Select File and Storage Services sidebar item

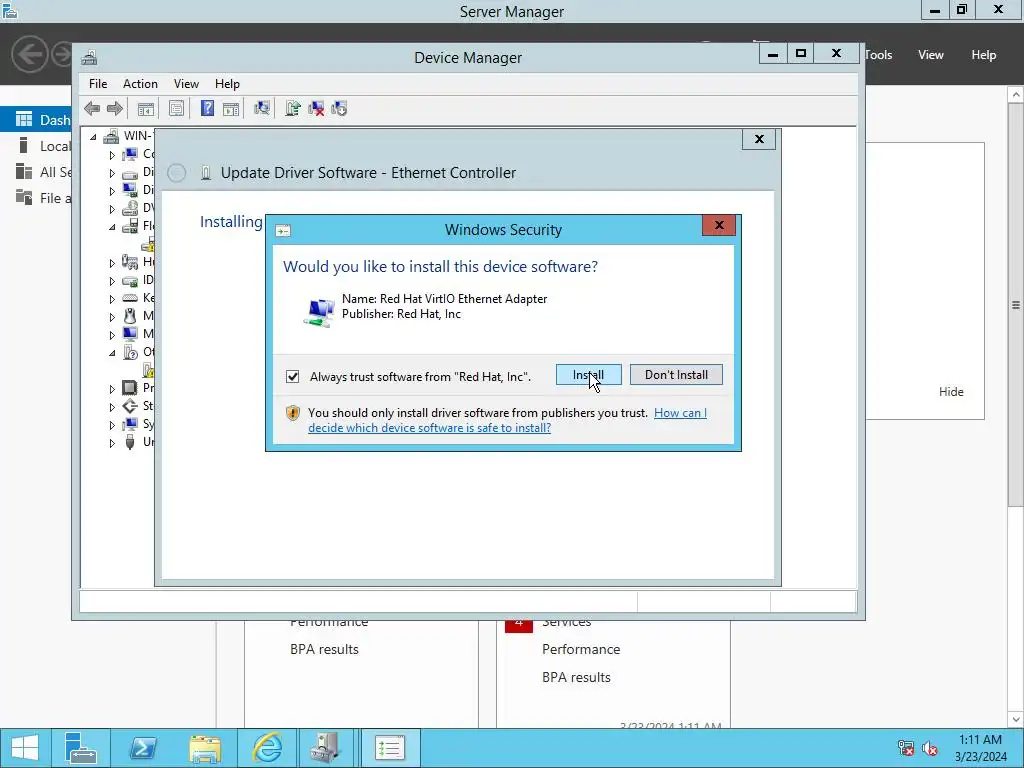36,198
